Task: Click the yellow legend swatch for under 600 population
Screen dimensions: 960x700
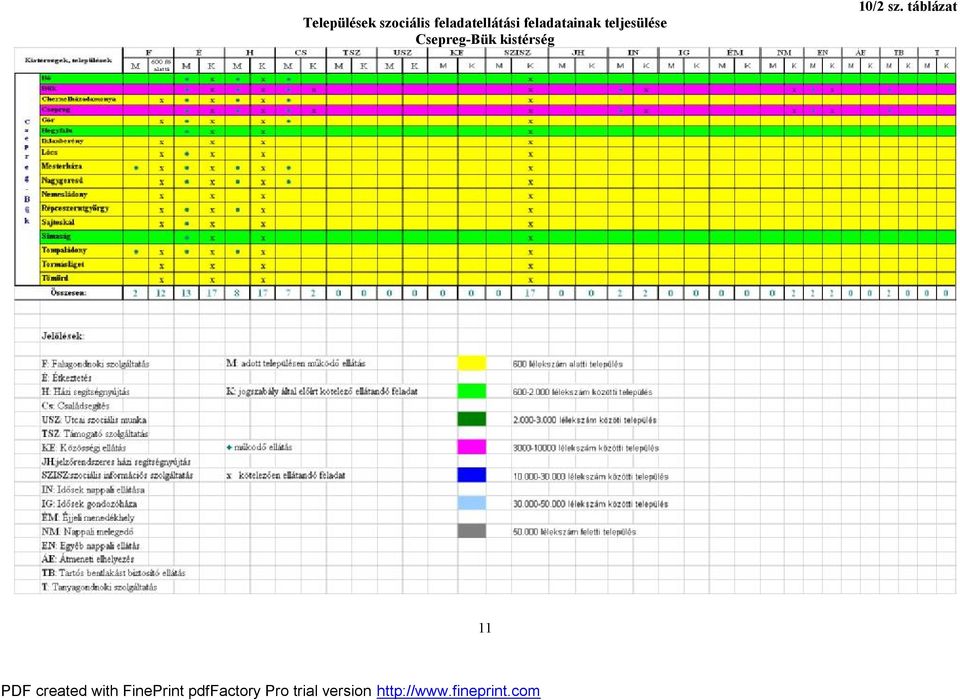Action: 471,363
